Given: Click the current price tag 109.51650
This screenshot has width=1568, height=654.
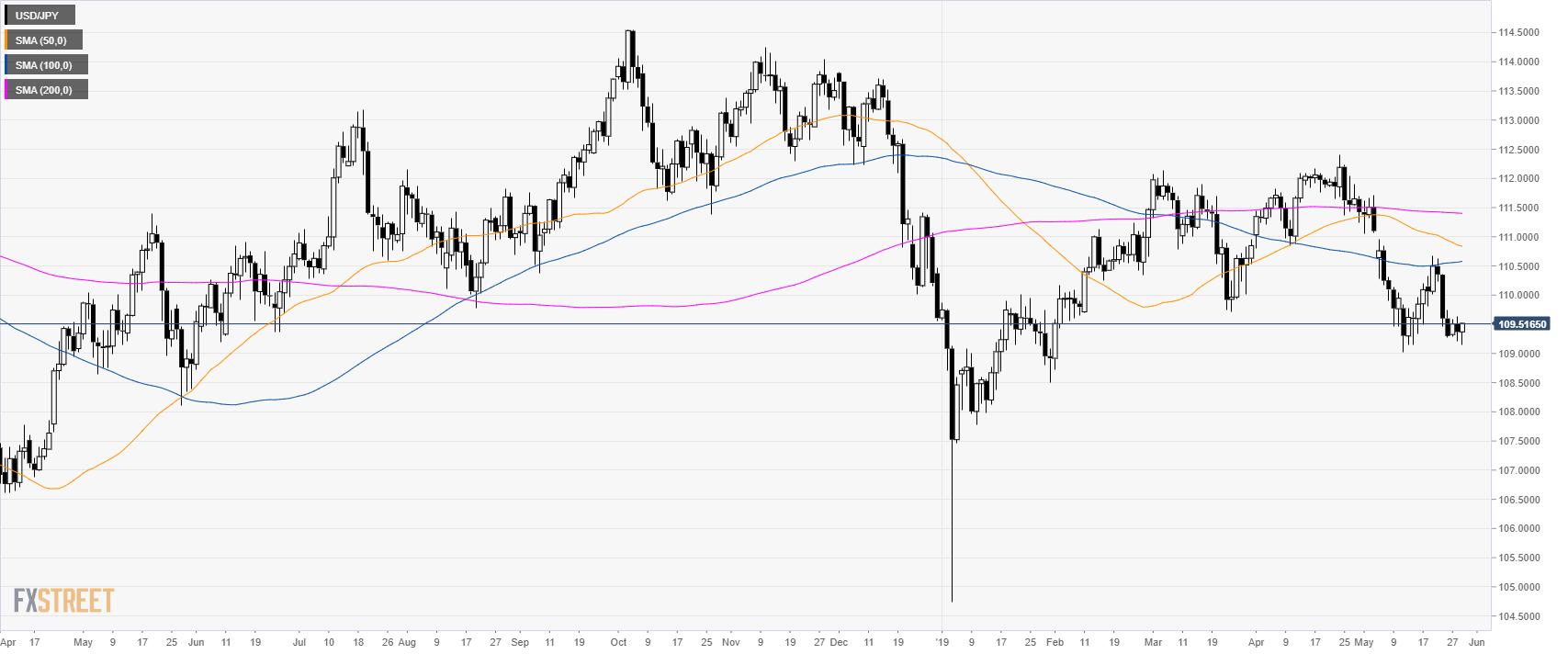Looking at the screenshot, I should click(x=1522, y=324).
